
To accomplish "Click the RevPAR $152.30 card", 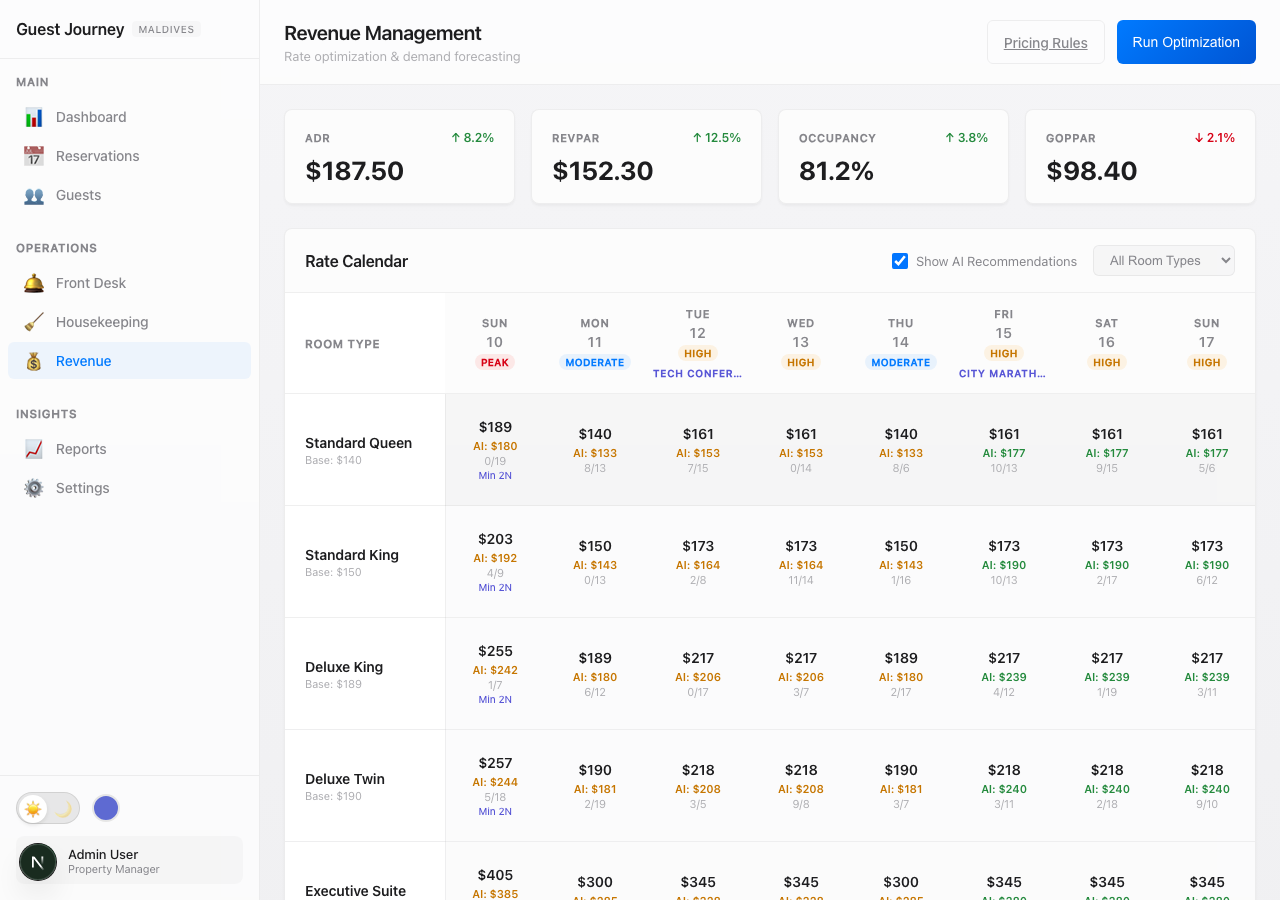I will (647, 157).
